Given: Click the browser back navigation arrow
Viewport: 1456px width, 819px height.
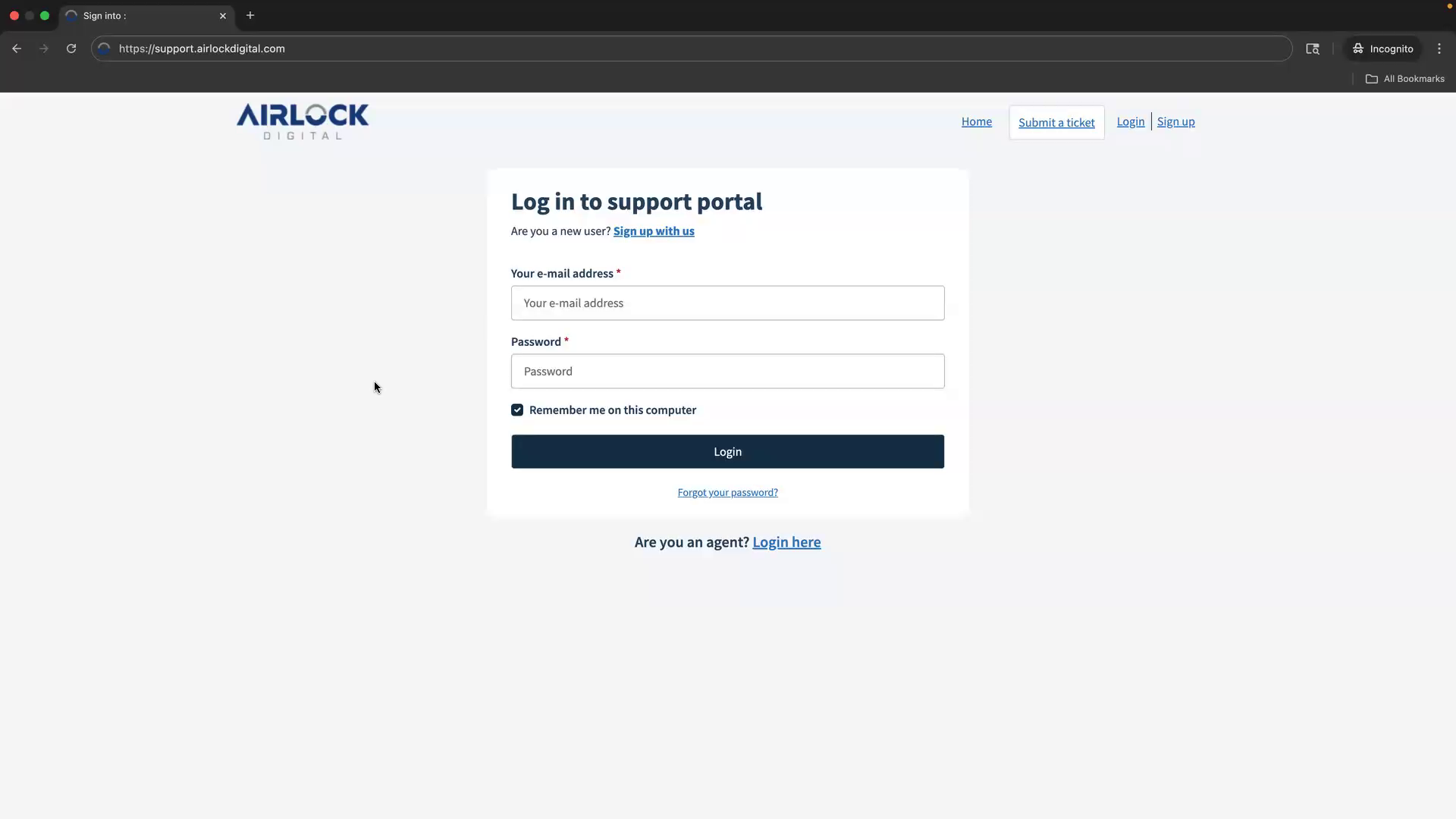Looking at the screenshot, I should pos(17,48).
